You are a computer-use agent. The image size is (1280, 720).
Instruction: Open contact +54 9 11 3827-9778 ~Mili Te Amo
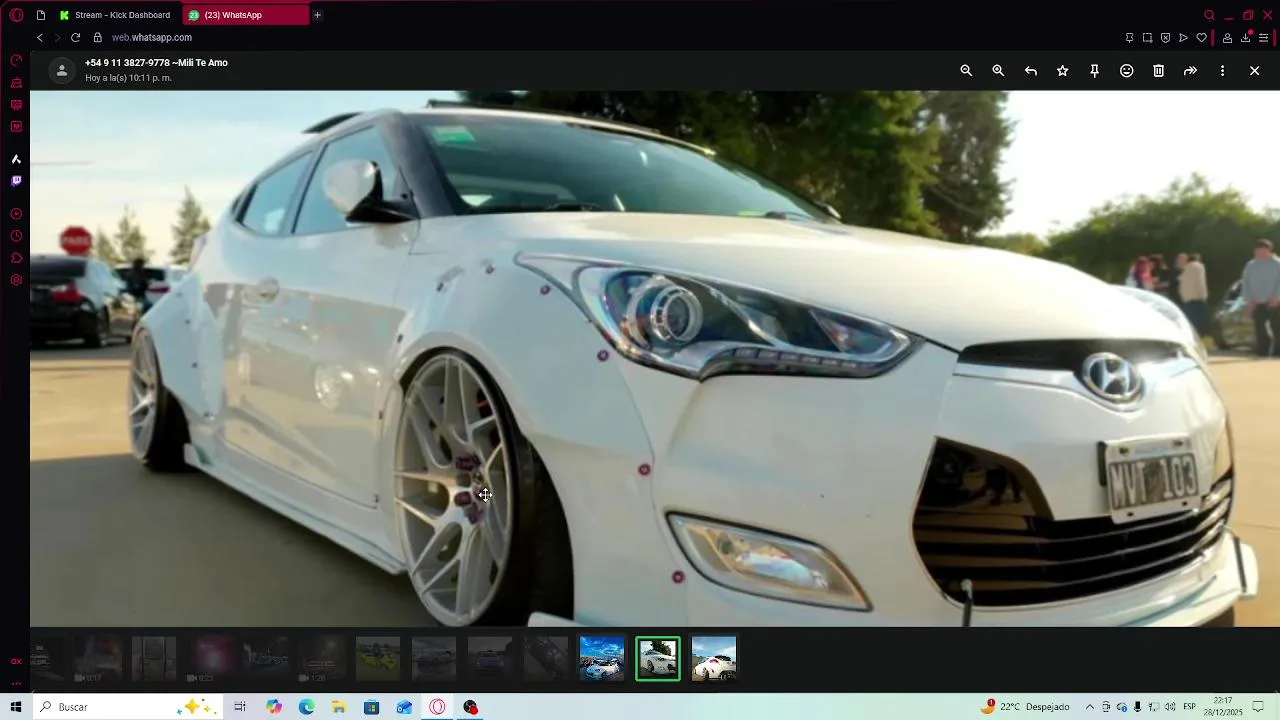156,63
